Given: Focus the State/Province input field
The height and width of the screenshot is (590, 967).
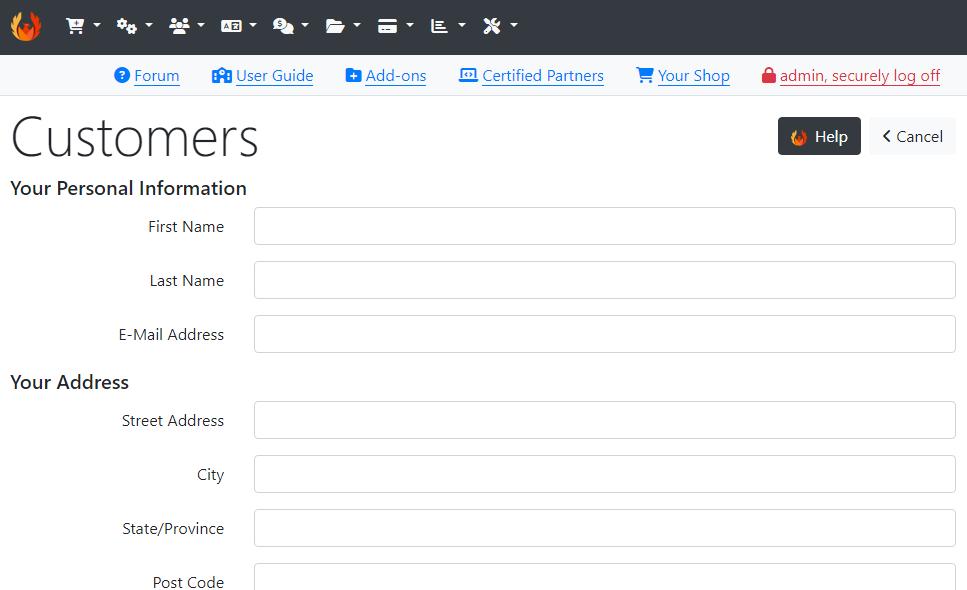Looking at the screenshot, I should pyautogui.click(x=605, y=528).
